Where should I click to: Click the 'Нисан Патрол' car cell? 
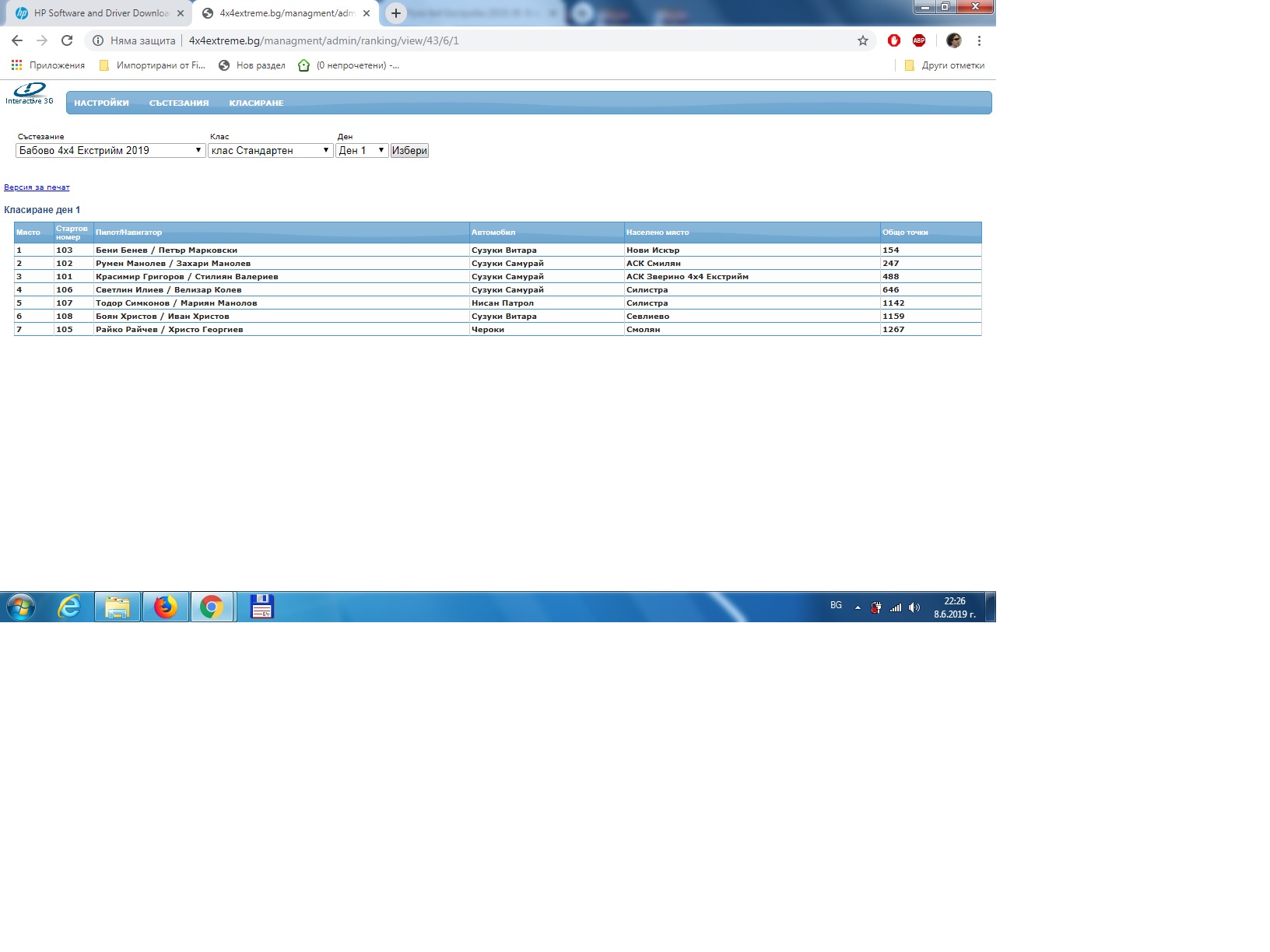546,303
